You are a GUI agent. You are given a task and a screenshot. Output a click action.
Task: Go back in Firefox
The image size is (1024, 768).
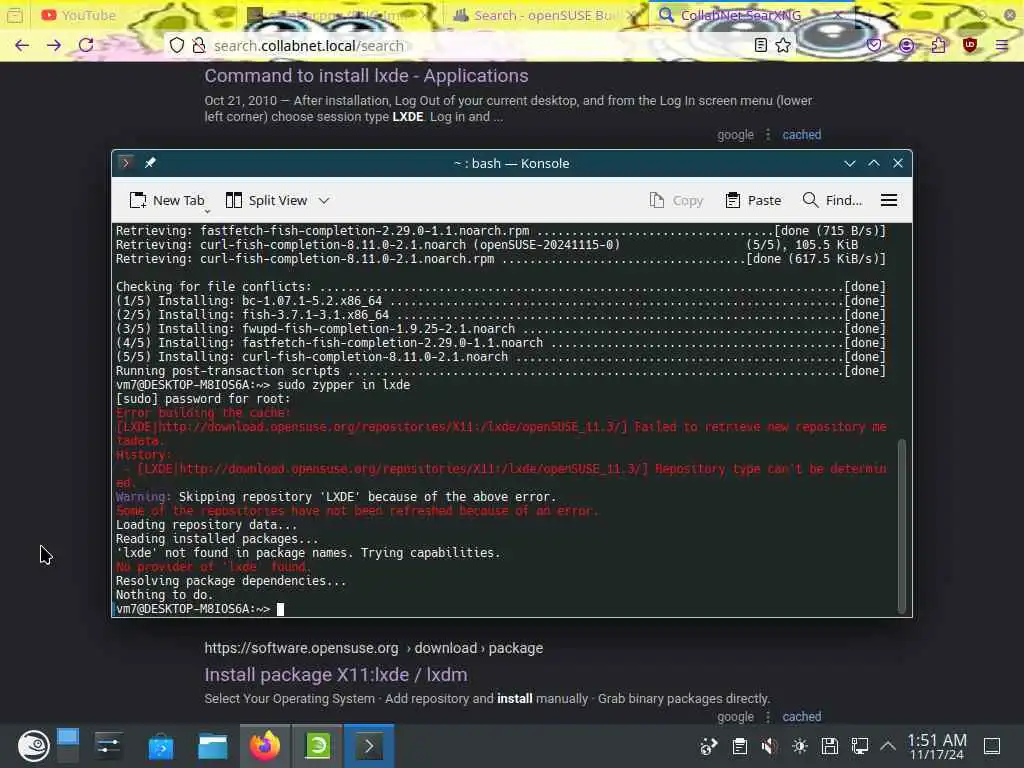22,45
